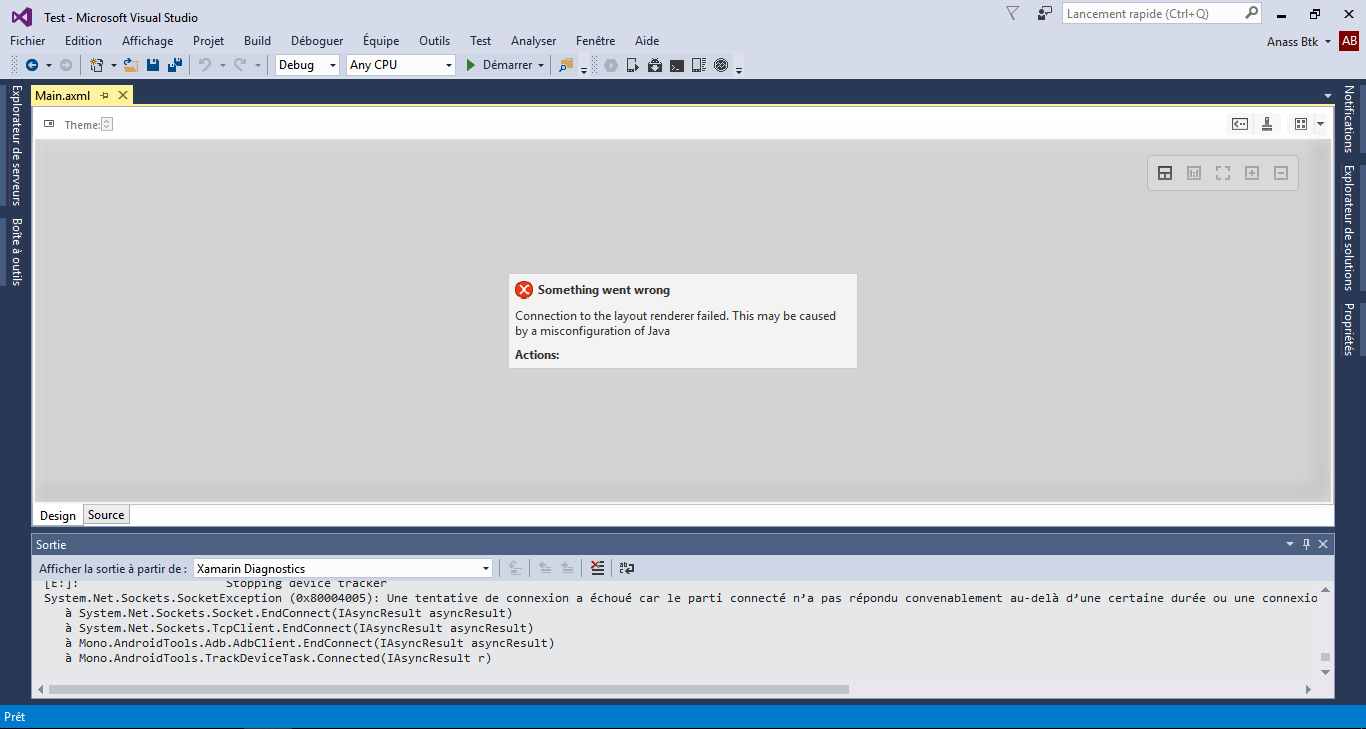Open Explorateur de solutions side panel
The height and width of the screenshot is (729, 1366).
[1348, 227]
